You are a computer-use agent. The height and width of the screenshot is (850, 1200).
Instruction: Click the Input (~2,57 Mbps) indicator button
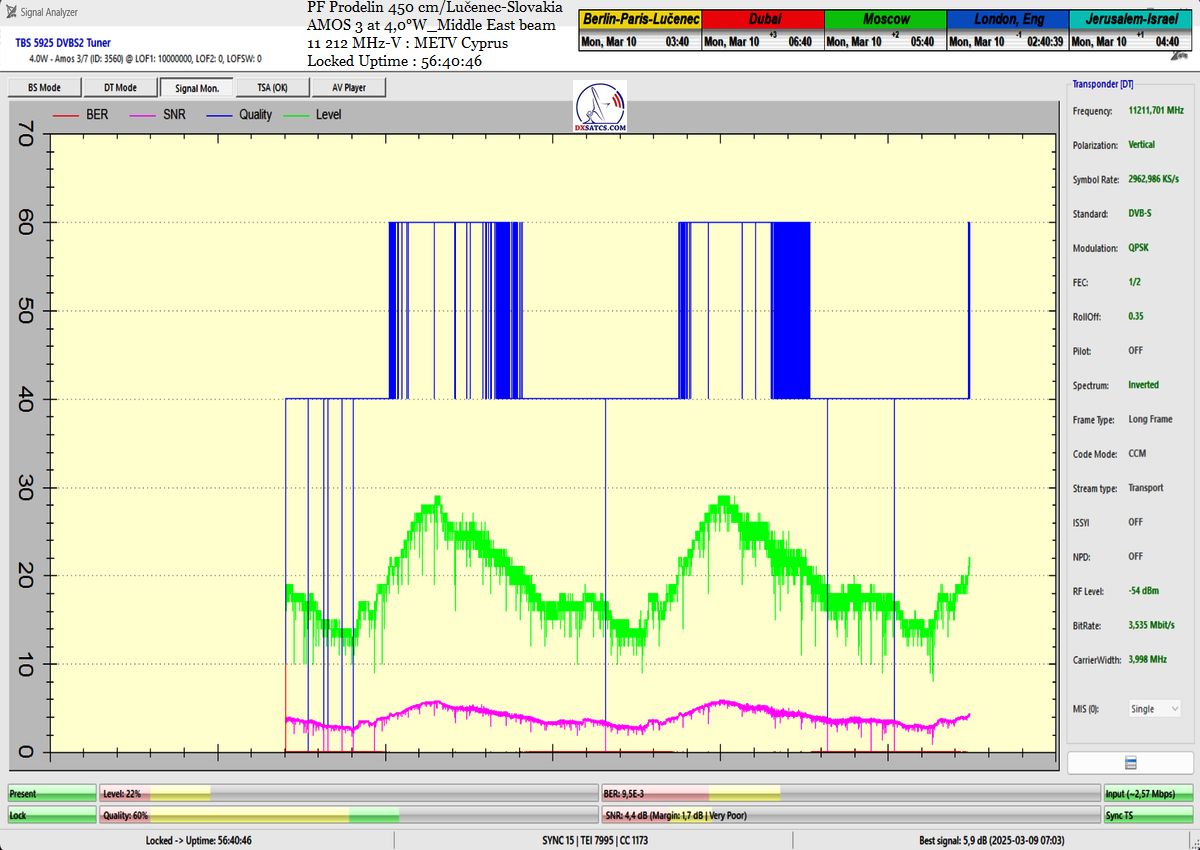(1148, 794)
